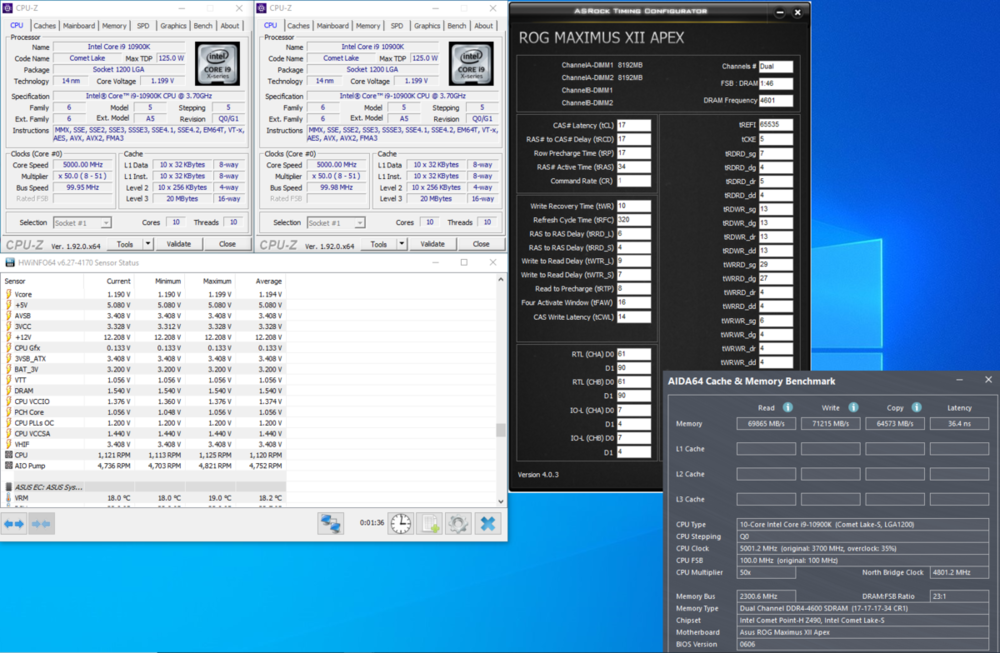Viewport: 1000px width, 653px height.
Task: Click the DRAM Frequency field
Action: click(776, 100)
